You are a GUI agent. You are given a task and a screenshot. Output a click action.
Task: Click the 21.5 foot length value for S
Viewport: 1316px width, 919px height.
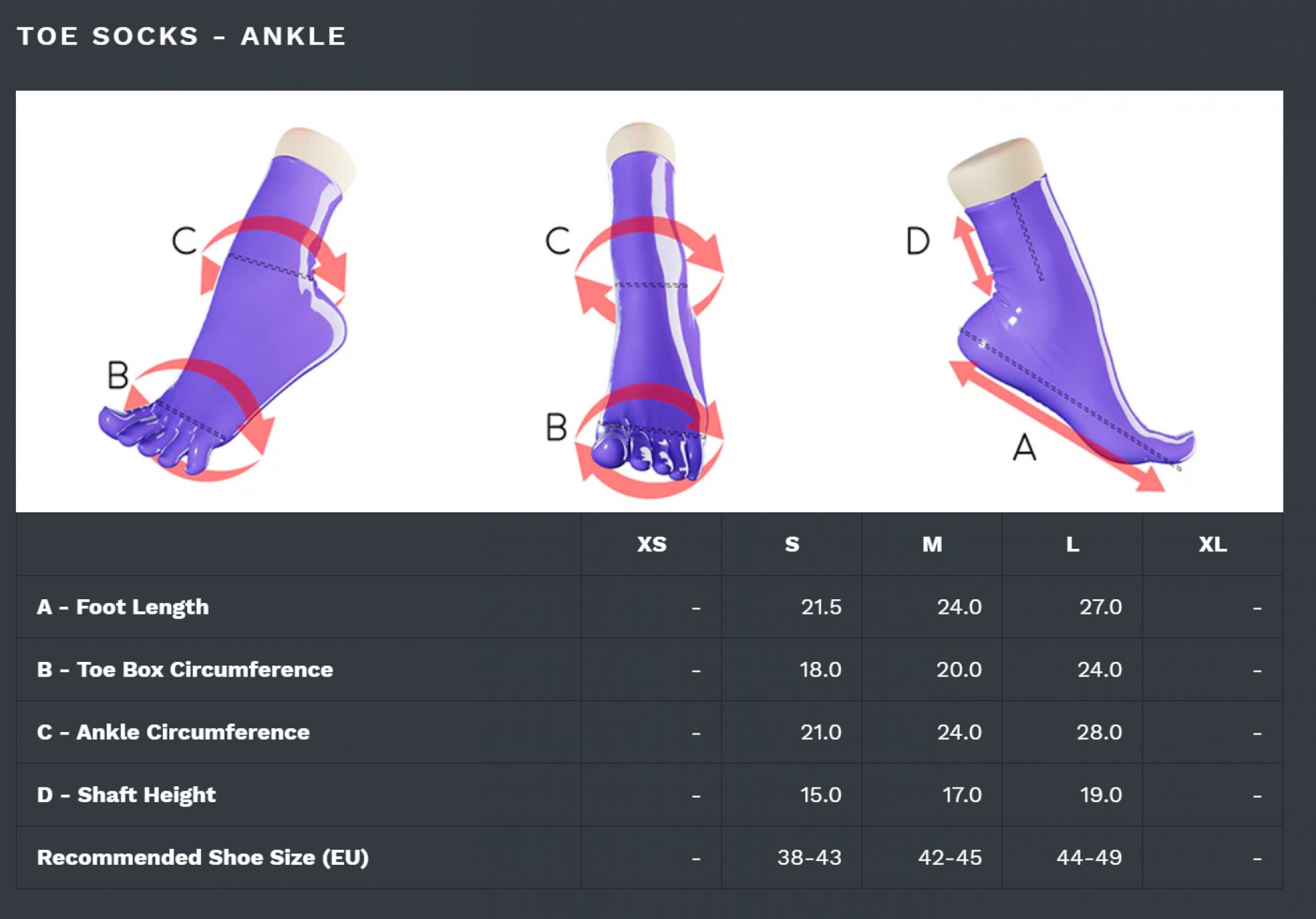point(821,607)
